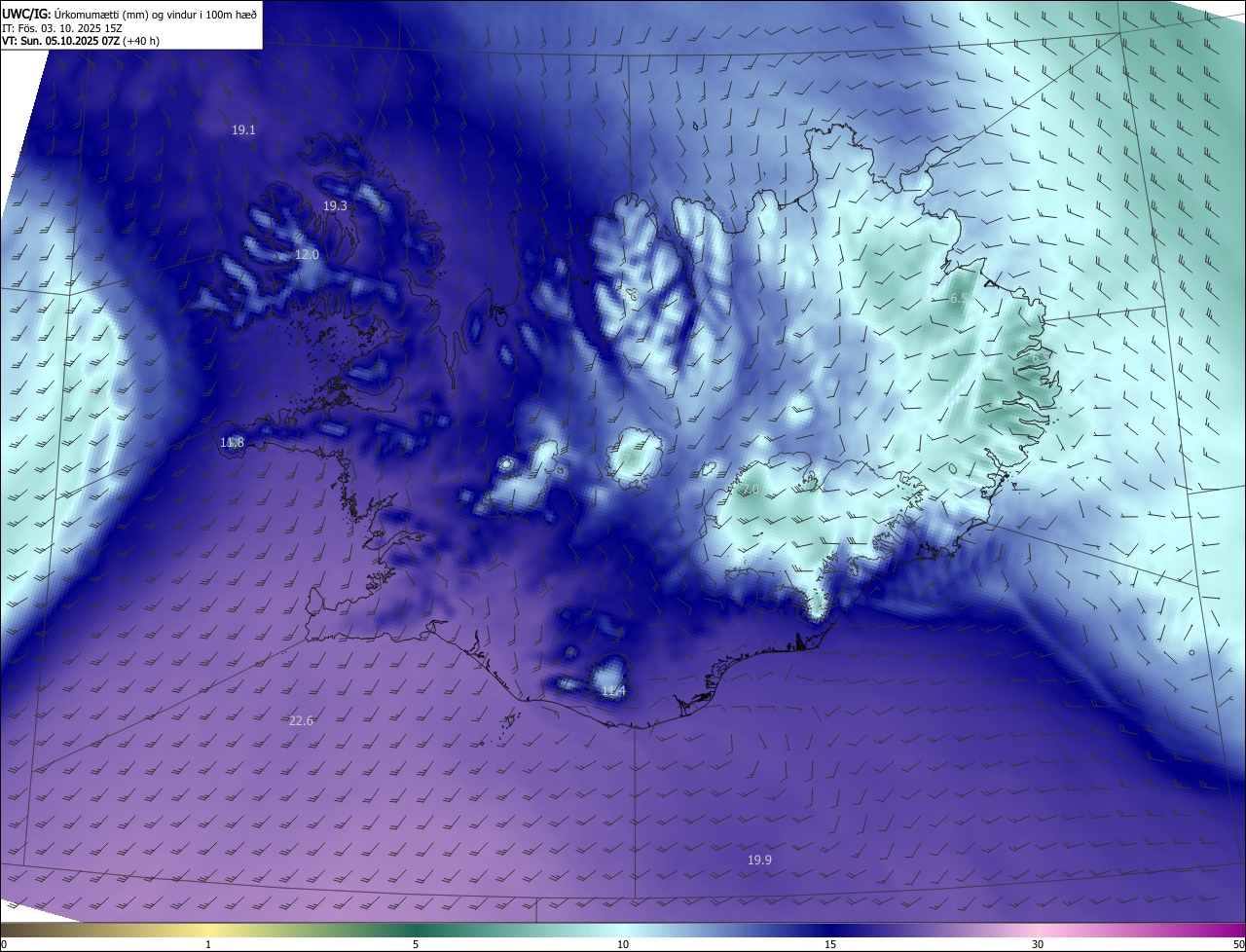Click the colorbar label 50
This screenshot has width=1246, height=952.
(x=1238, y=944)
